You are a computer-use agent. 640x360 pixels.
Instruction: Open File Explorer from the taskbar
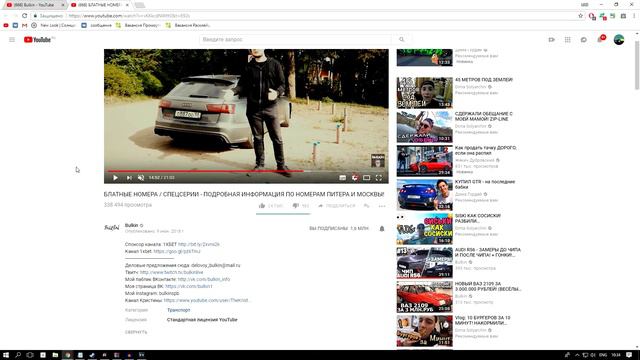(55, 355)
